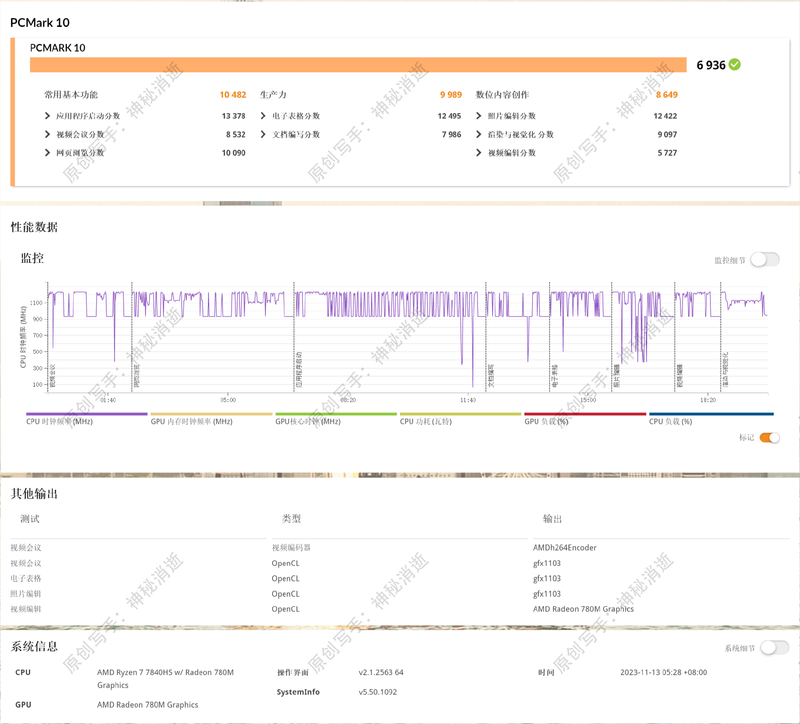The height and width of the screenshot is (724, 800).
Task: Select the CPU 功耗 (瓦特) legend
Action: [x=460, y=418]
